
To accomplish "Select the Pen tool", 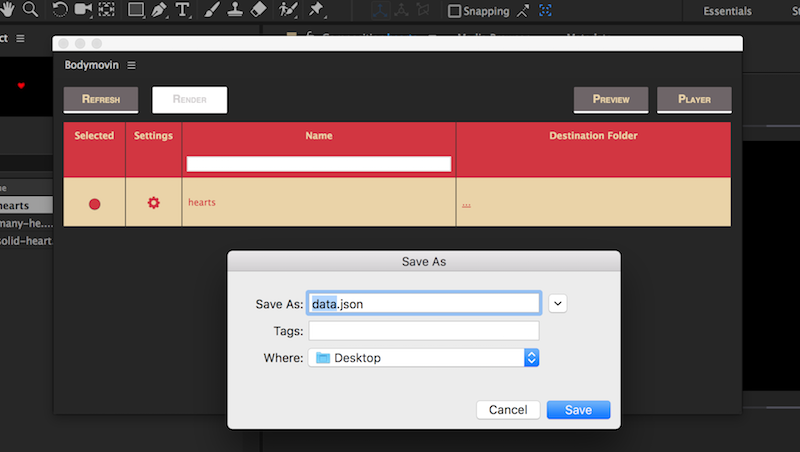I will (x=159, y=10).
